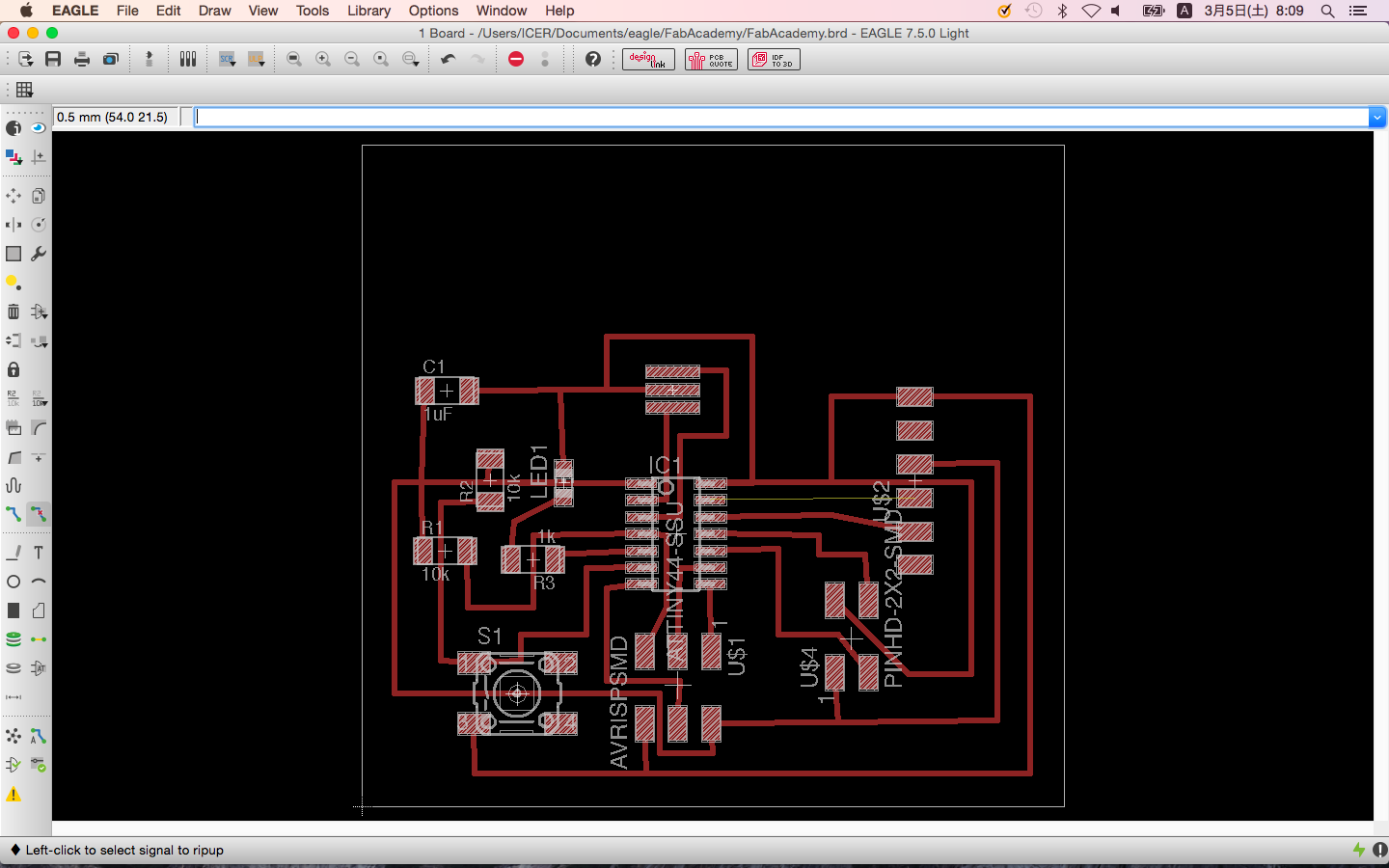Select the Show (eye) tool
Image resolution: width=1389 pixels, height=868 pixels.
pos(39,127)
